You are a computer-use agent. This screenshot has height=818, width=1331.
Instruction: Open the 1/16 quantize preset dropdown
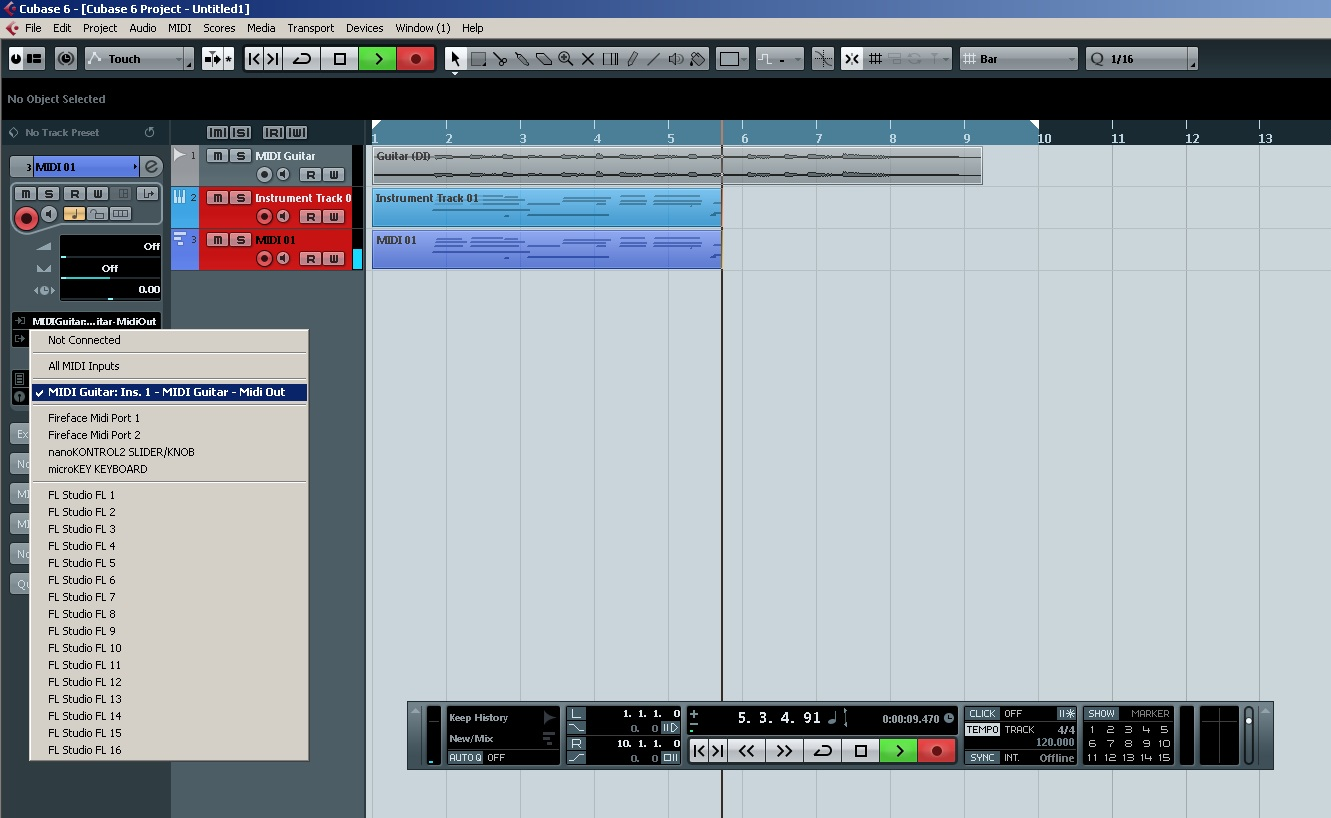pos(1141,59)
